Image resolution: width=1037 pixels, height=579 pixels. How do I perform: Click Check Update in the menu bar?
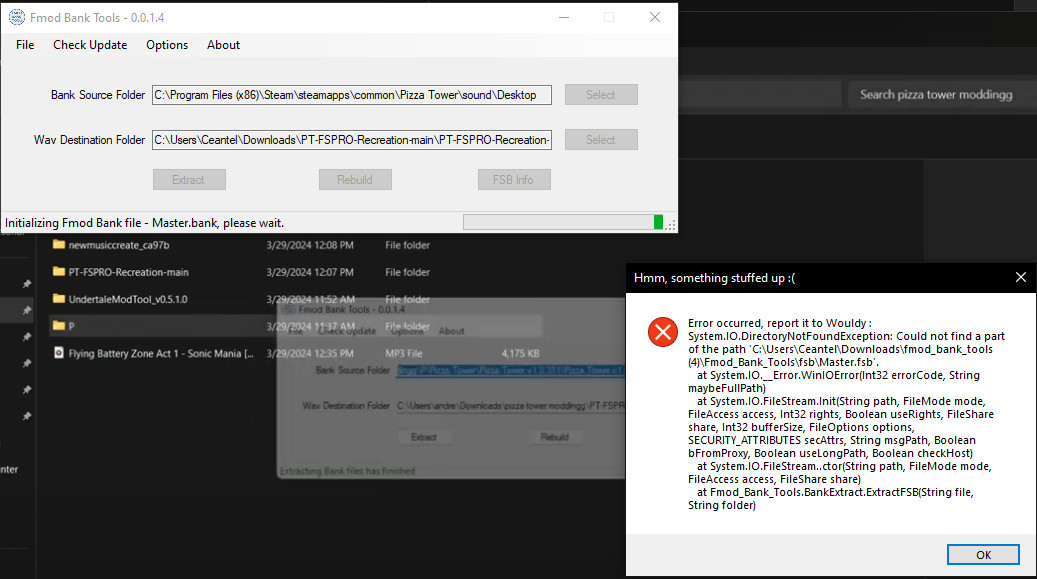pyautogui.click(x=90, y=45)
